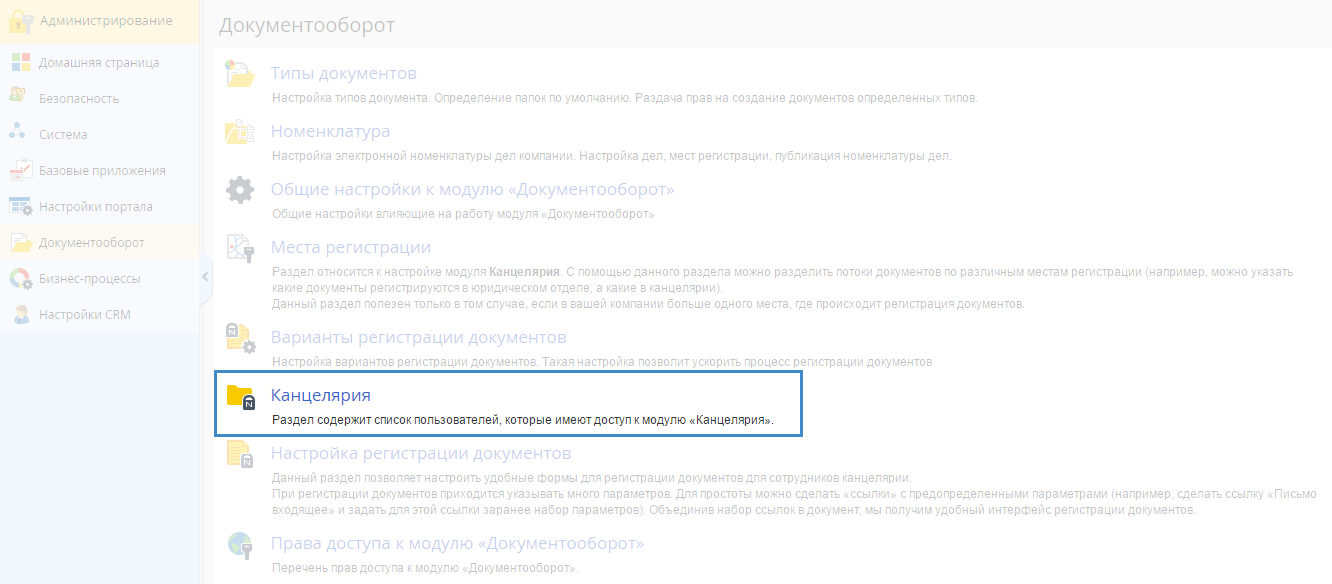
Task: Click text "Настройка вариантов регистрации документов"
Action: pos(404,361)
